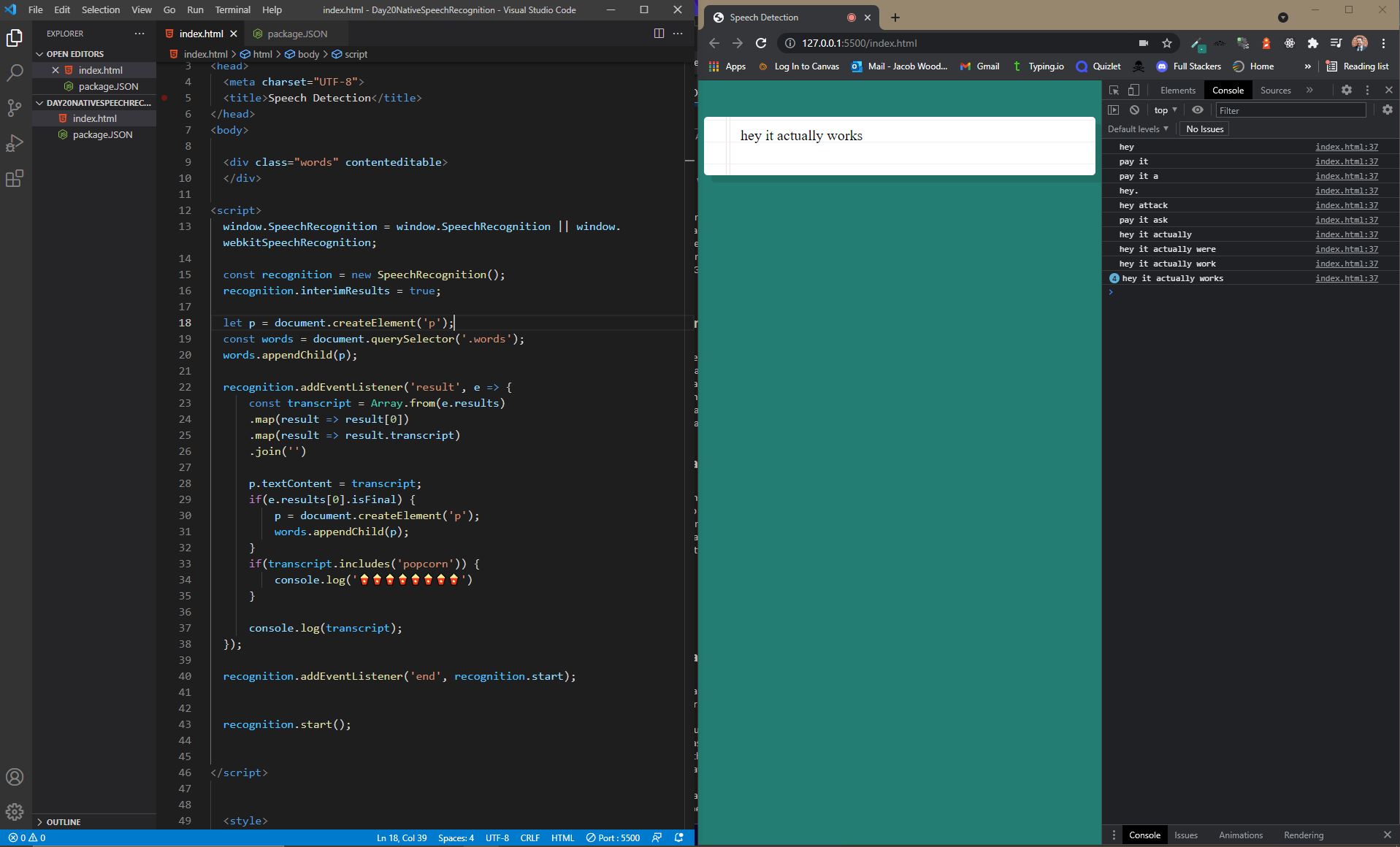Open the Explorer view in VS Code activity bar

[15, 38]
